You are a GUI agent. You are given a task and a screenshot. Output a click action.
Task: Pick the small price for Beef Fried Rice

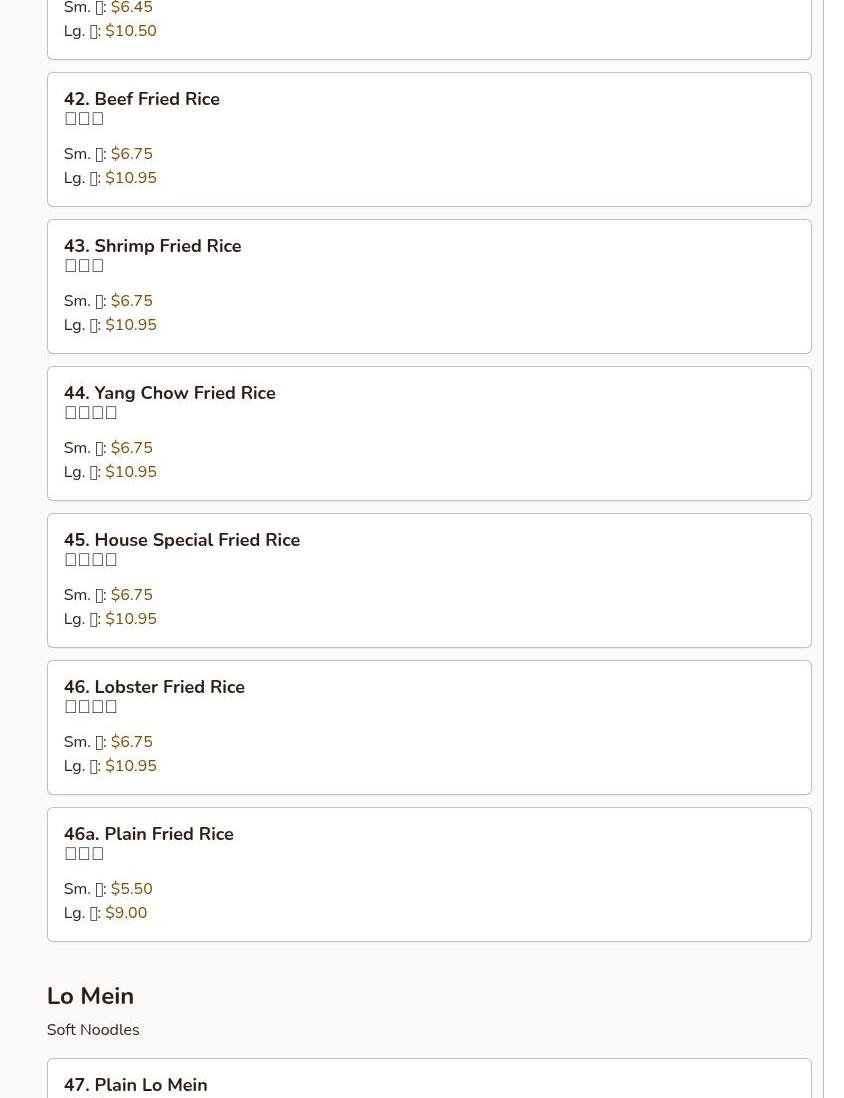click(132, 154)
